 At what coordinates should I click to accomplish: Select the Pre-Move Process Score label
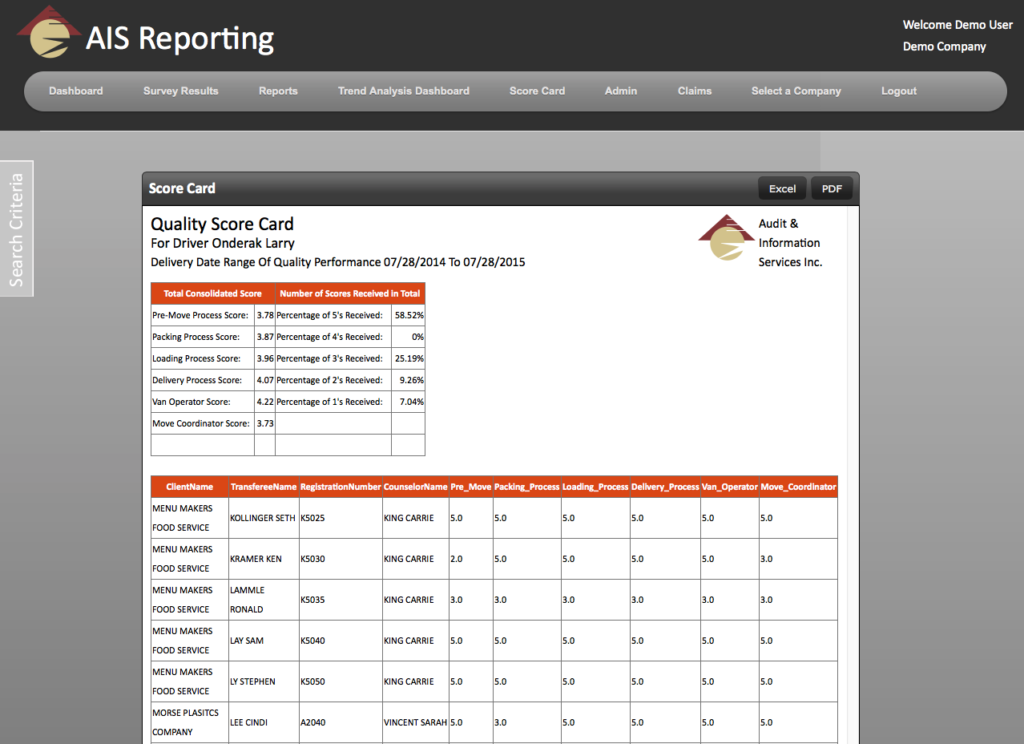tap(200, 315)
